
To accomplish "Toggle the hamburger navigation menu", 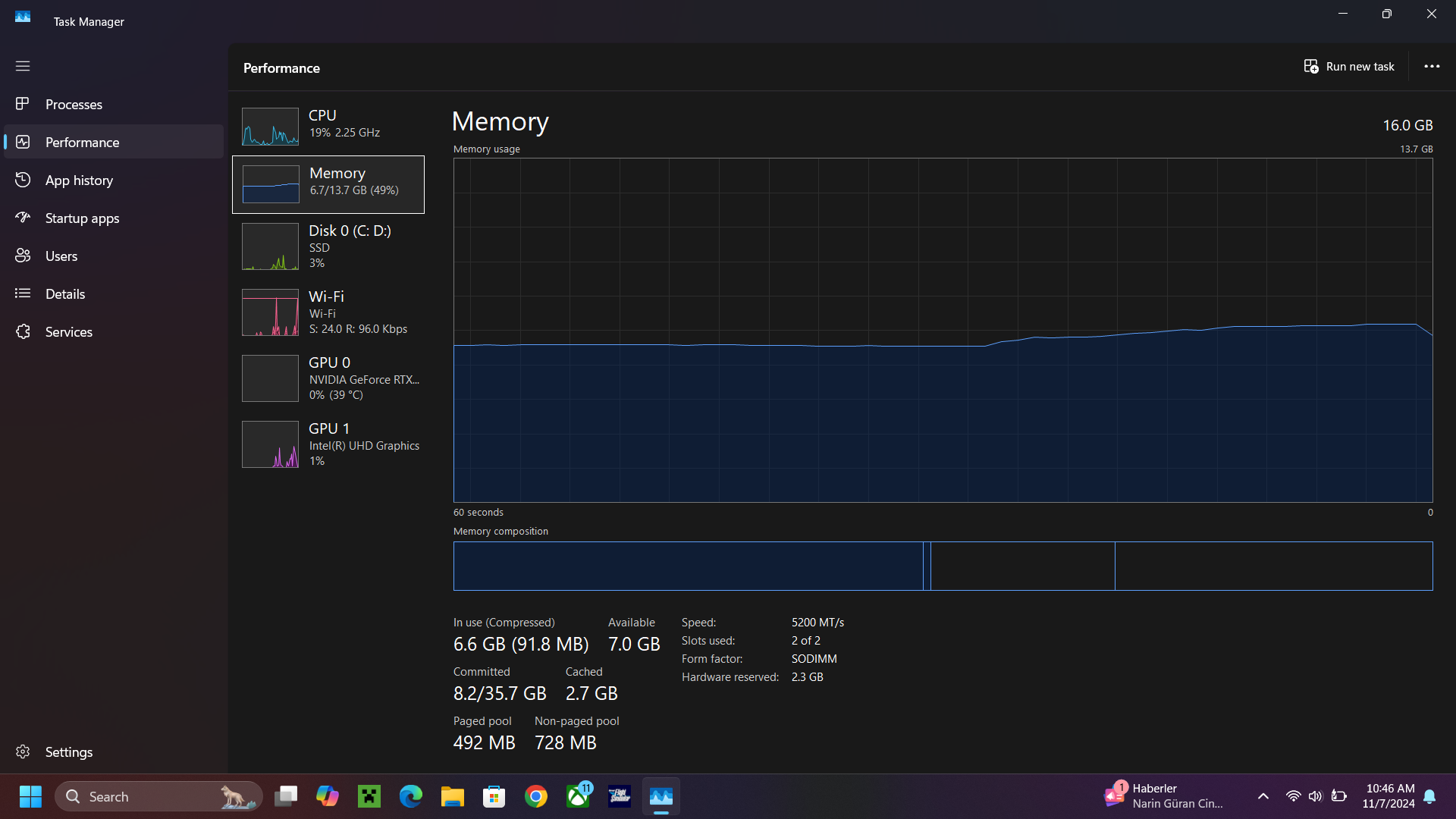I will [x=23, y=66].
